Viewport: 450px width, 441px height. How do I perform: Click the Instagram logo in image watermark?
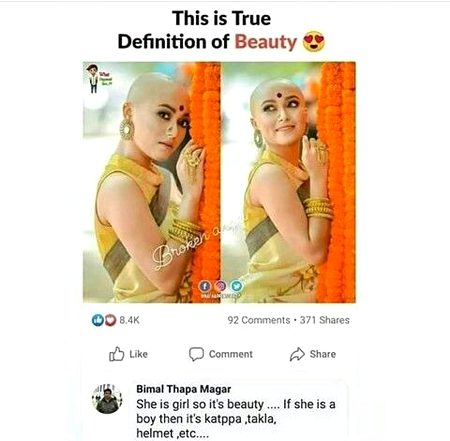tap(221, 286)
